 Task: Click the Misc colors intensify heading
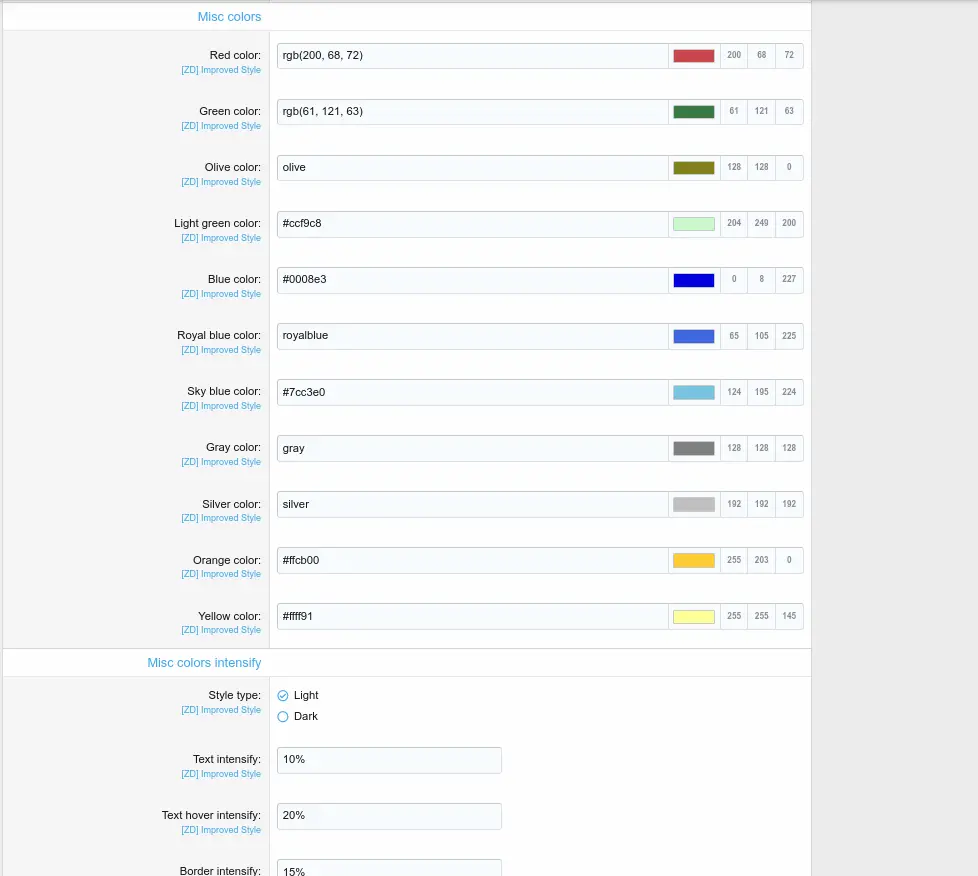[204, 663]
